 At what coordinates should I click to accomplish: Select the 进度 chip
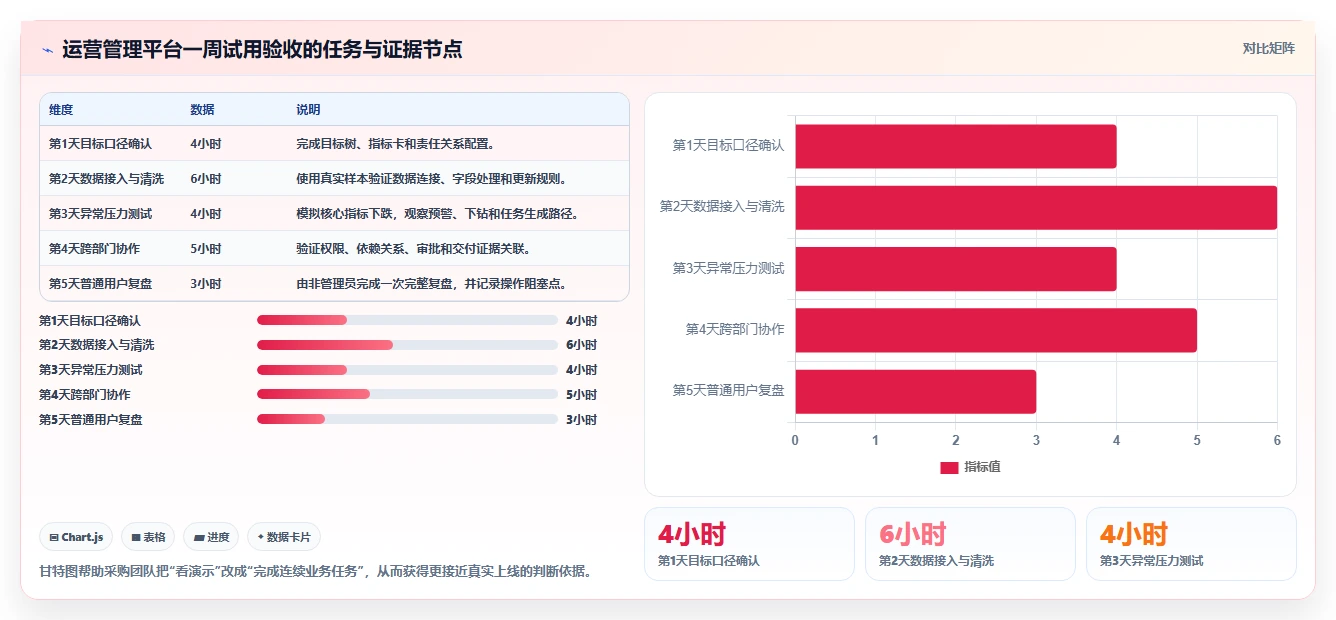coord(211,537)
